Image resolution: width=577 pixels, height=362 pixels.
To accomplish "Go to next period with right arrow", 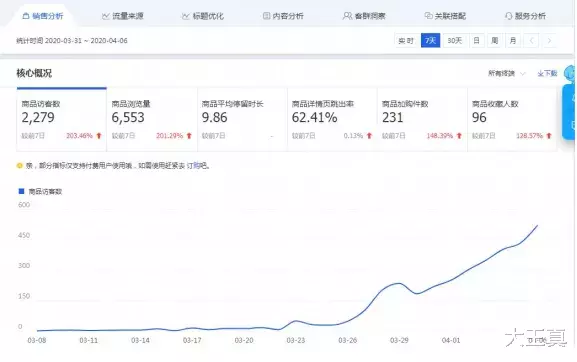I will point(549,40).
